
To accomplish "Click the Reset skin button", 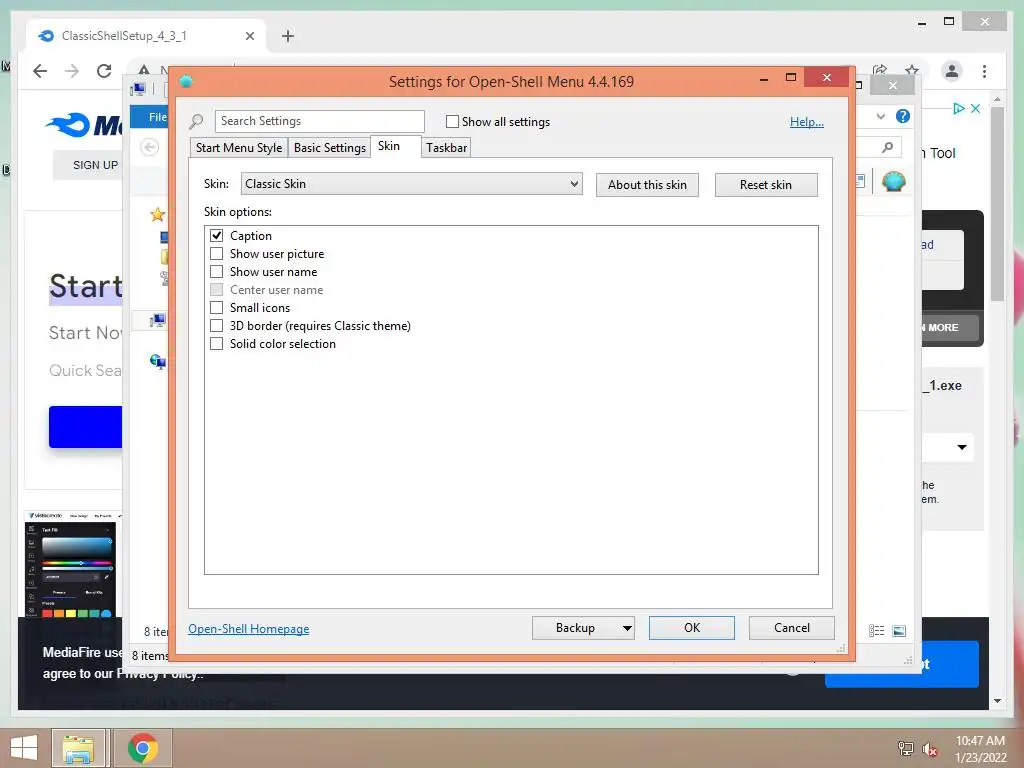I will (x=766, y=185).
